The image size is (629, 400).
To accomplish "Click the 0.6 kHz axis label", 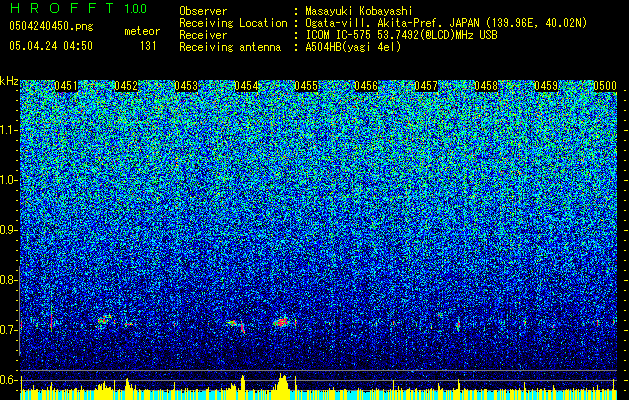I will (8, 380).
